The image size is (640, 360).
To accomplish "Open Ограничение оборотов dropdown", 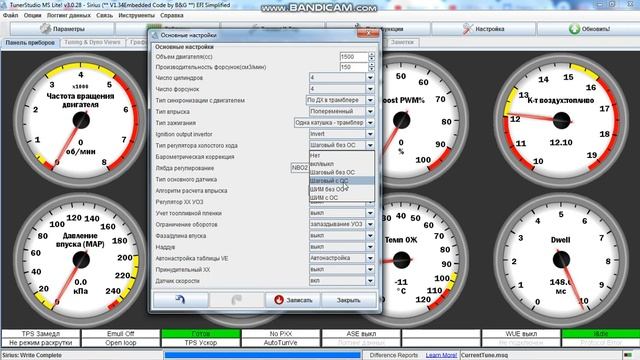I will 370,224.
